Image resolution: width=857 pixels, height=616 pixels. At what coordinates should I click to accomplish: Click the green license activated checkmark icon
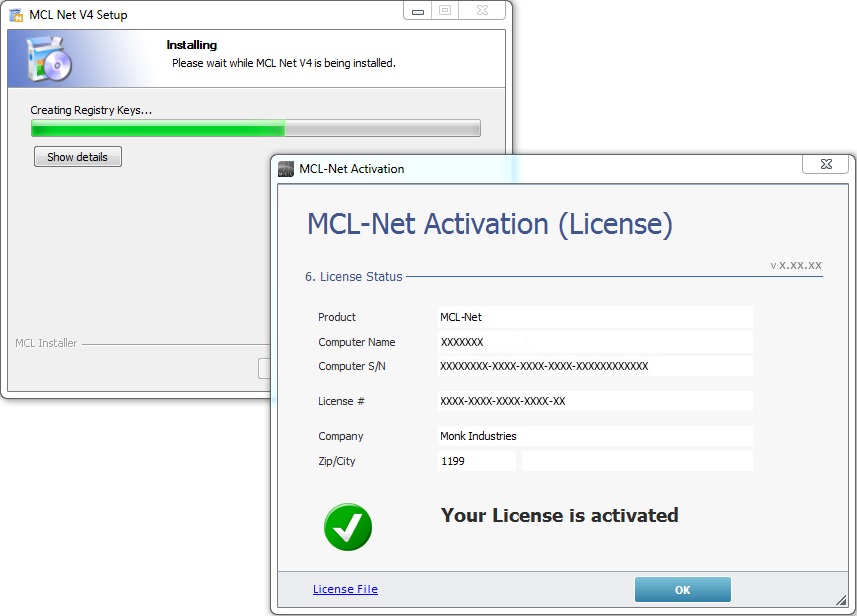(348, 527)
